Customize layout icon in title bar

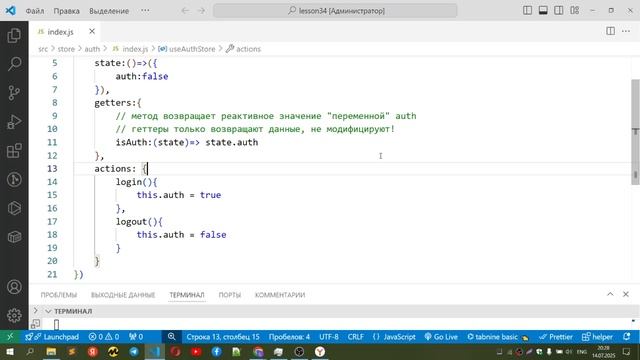tap(575, 11)
